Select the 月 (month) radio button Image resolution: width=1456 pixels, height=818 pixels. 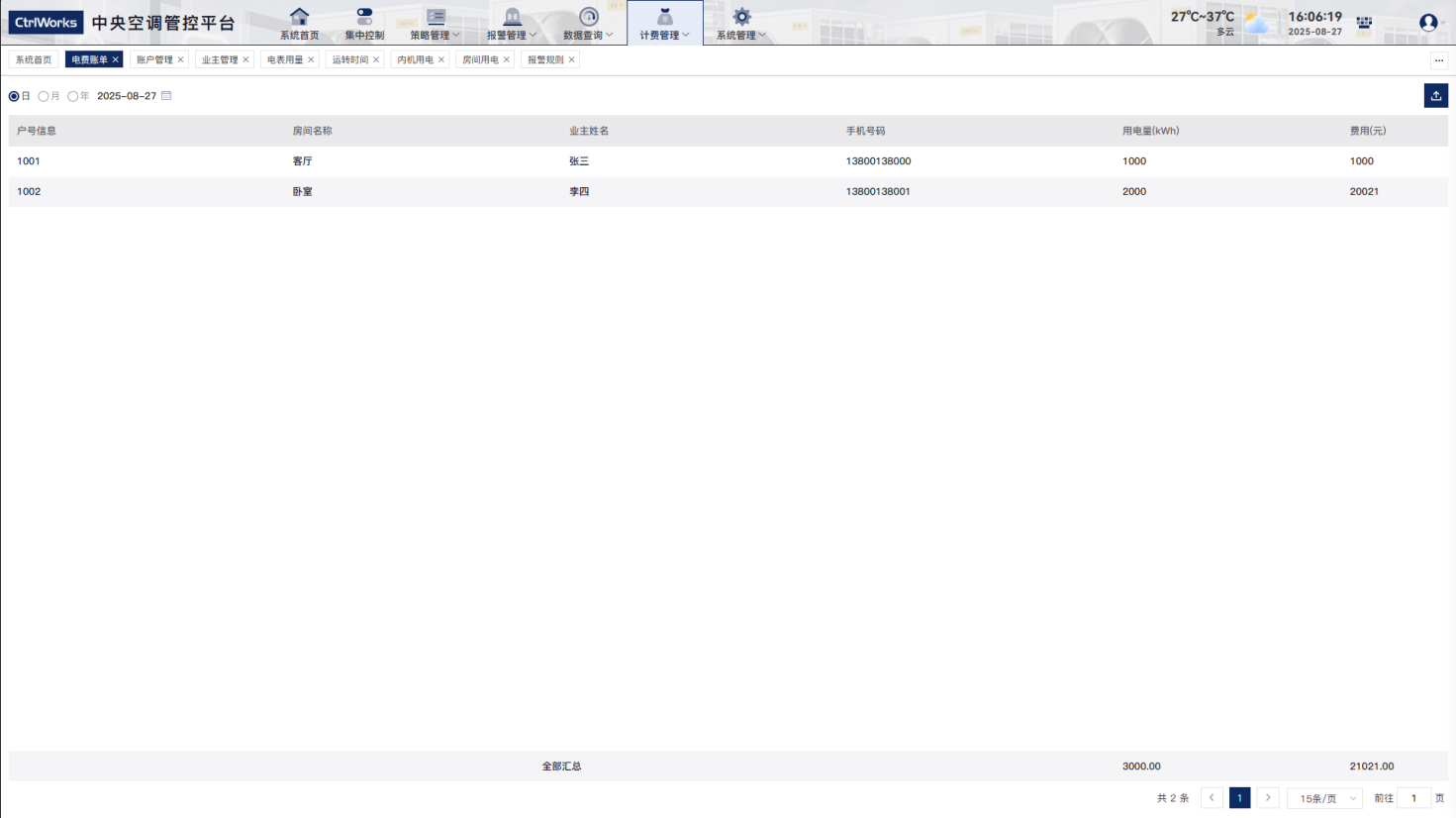(x=44, y=96)
